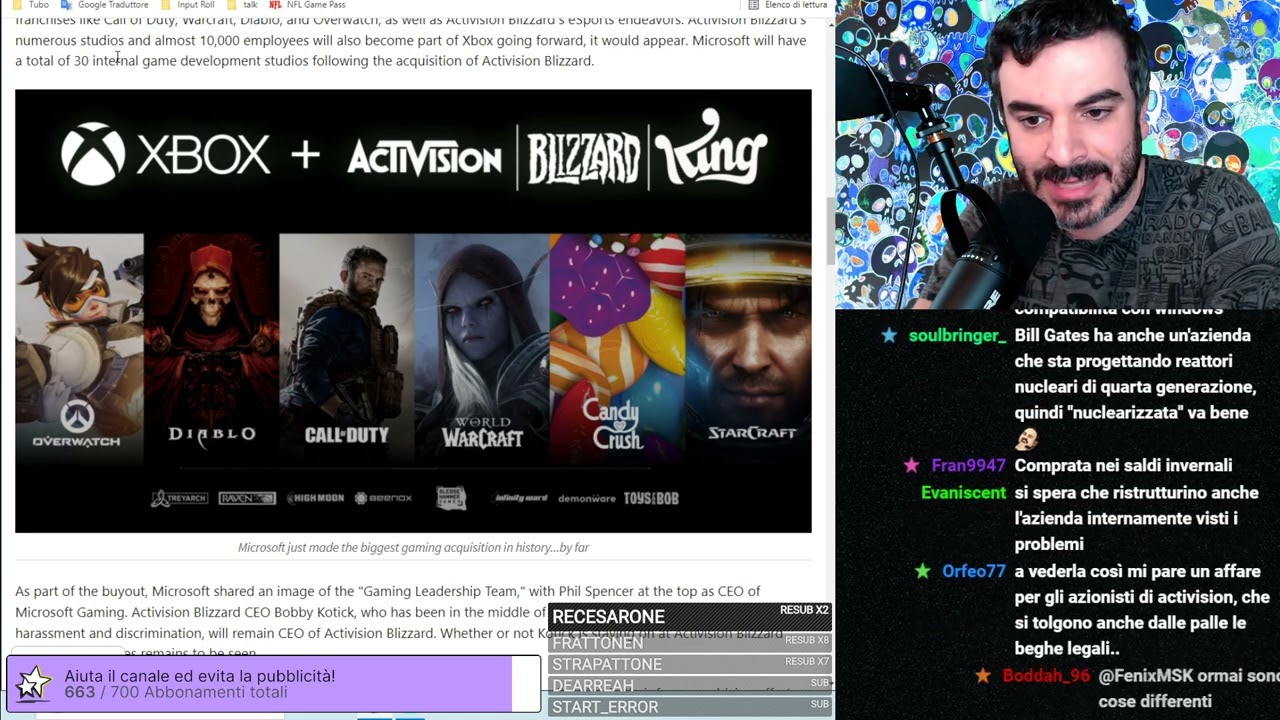
Task: Open the Tubo bookmark folder
Action: click(x=32, y=5)
